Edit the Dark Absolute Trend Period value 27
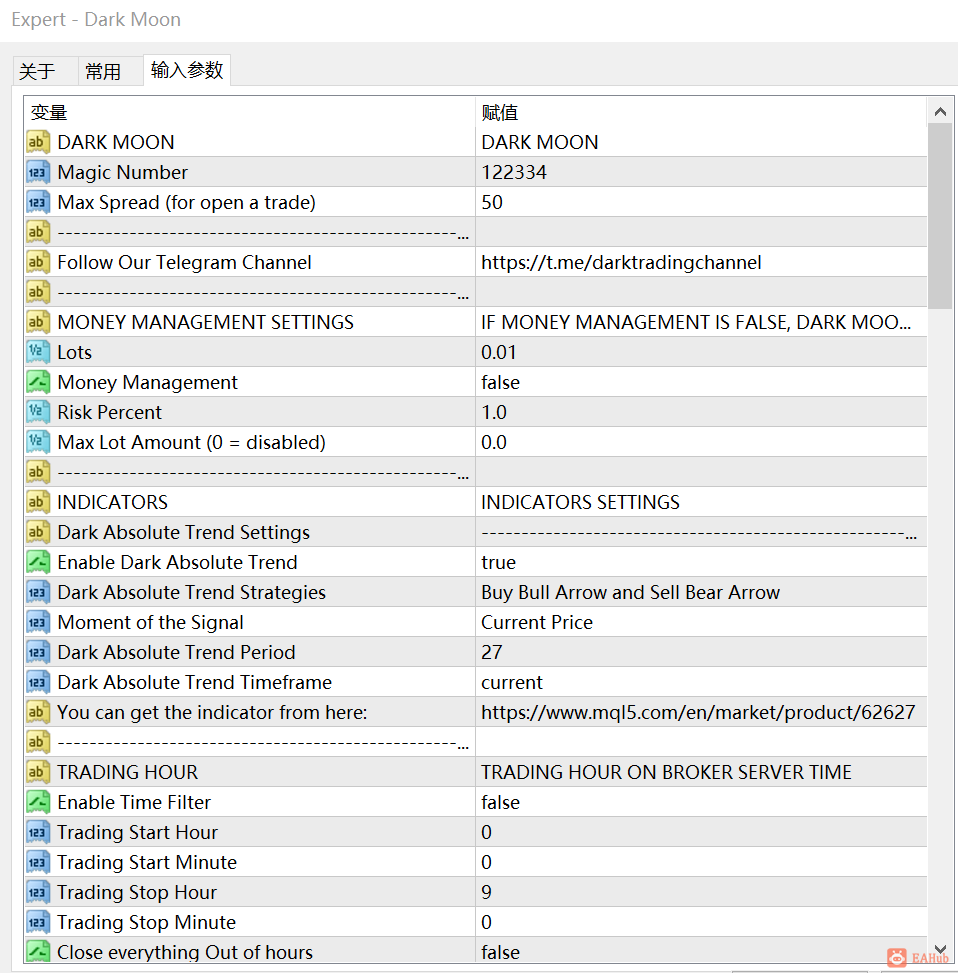Image resolution: width=958 pixels, height=973 pixels. point(701,652)
